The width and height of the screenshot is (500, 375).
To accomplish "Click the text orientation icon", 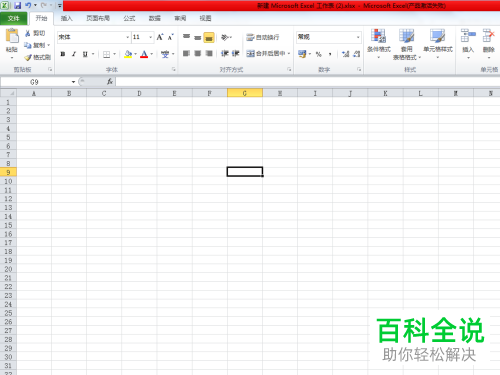I will pos(225,37).
